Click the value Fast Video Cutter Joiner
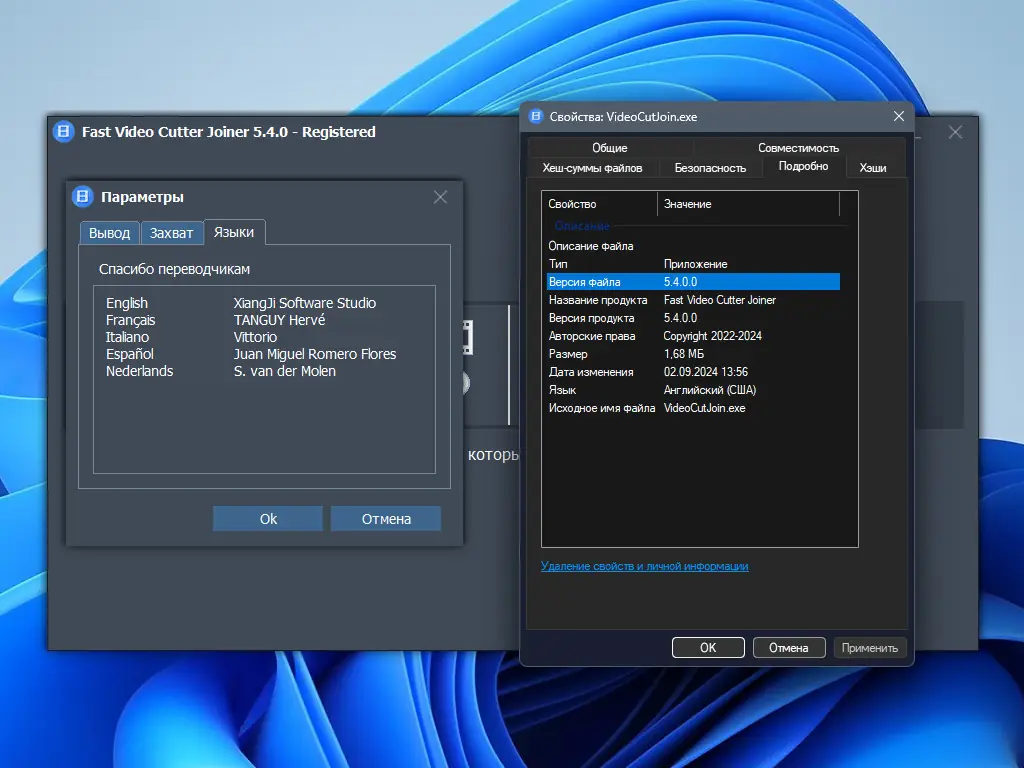This screenshot has height=768, width=1024. pos(720,300)
